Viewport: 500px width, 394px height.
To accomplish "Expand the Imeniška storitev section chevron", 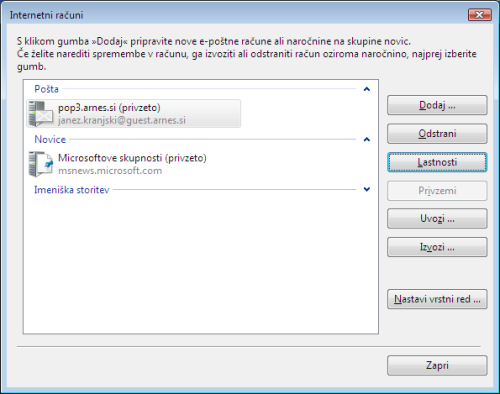I will click(367, 189).
